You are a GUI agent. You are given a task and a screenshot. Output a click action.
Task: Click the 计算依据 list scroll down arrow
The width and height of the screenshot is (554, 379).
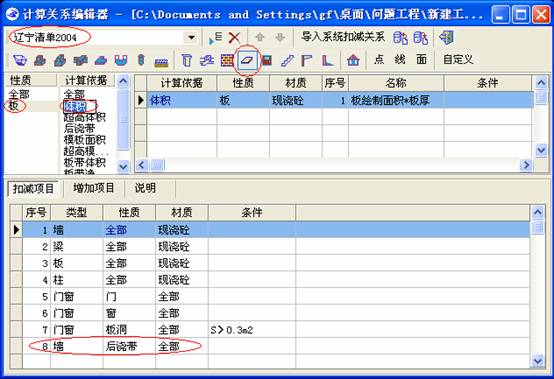pyautogui.click(x=123, y=166)
